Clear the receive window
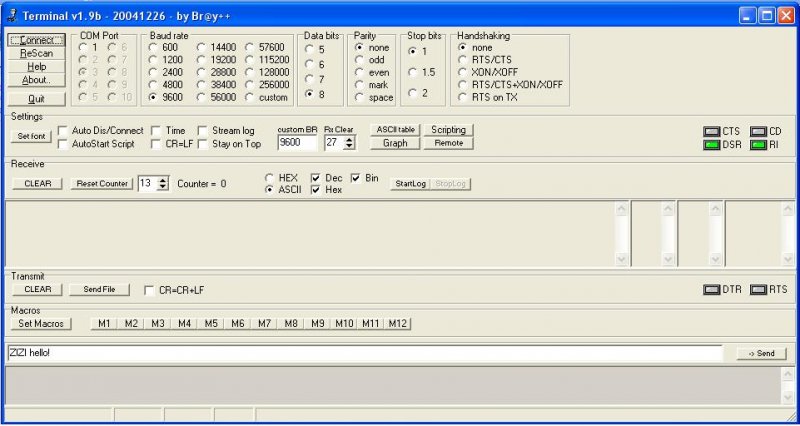 pos(38,184)
